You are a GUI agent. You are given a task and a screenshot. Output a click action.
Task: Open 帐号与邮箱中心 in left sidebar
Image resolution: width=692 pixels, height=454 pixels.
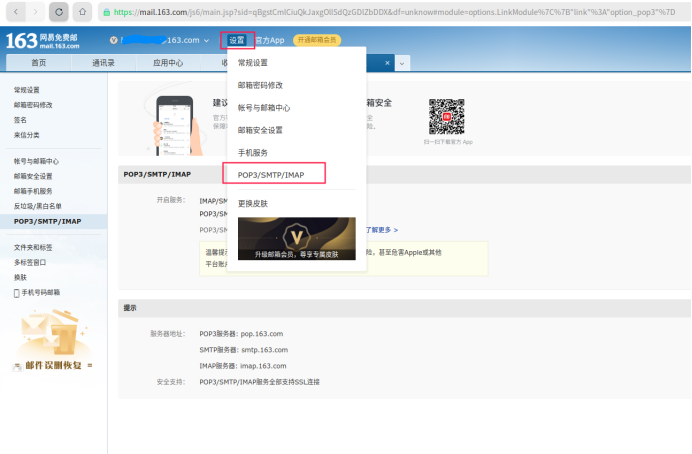[36, 161]
